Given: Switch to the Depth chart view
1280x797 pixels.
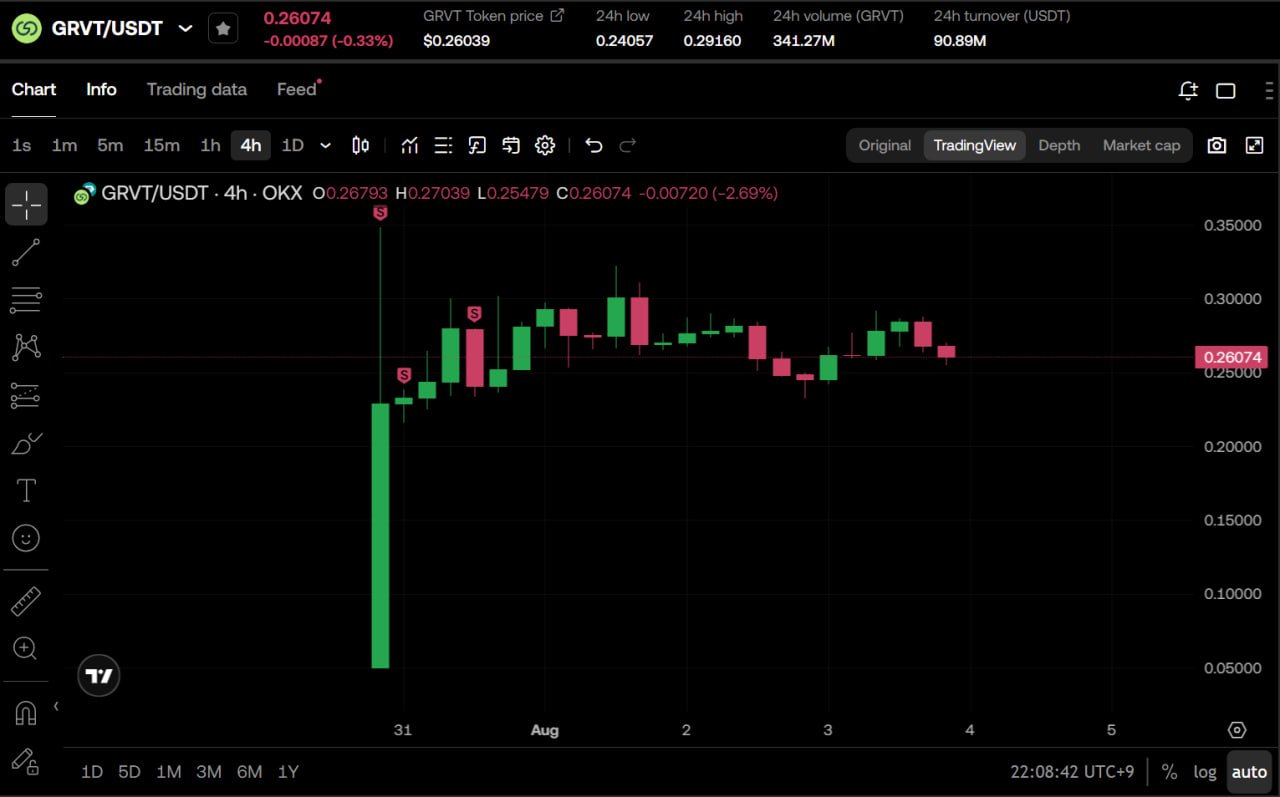Looking at the screenshot, I should (x=1059, y=145).
